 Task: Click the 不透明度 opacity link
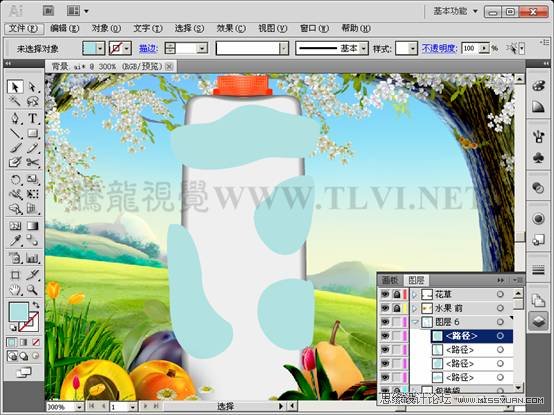[x=440, y=48]
